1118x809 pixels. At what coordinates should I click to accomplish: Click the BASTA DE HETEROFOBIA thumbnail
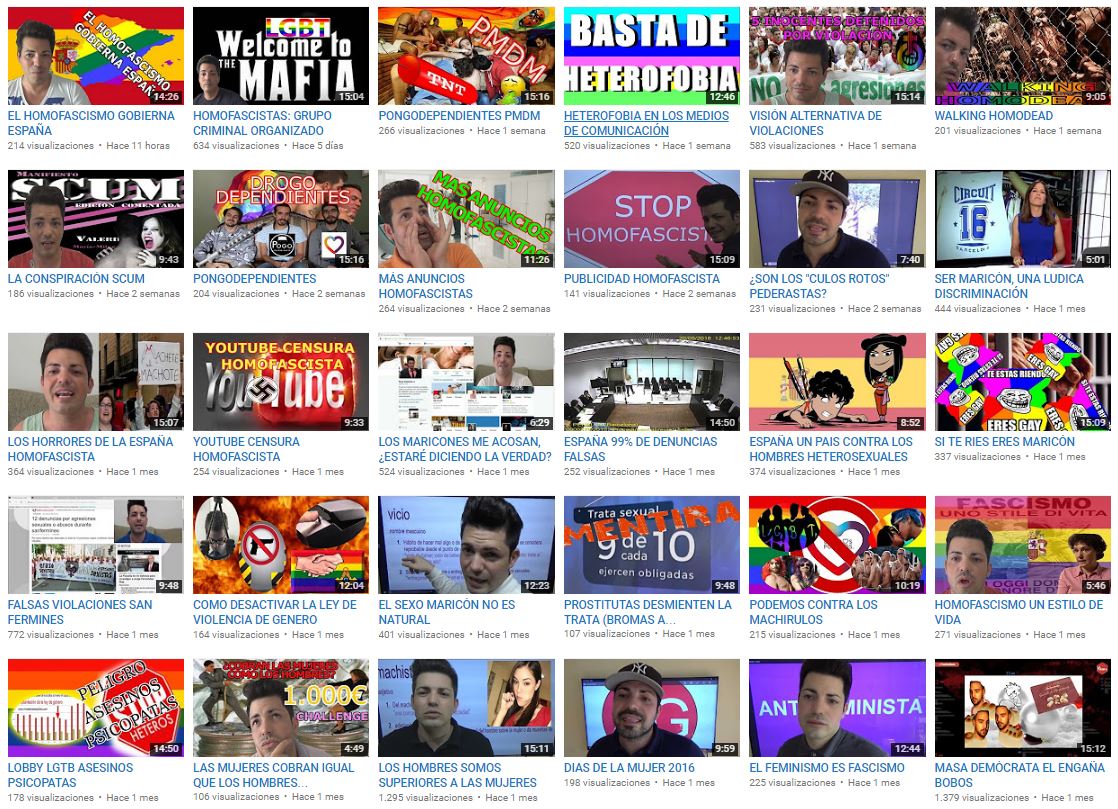pyautogui.click(x=651, y=56)
